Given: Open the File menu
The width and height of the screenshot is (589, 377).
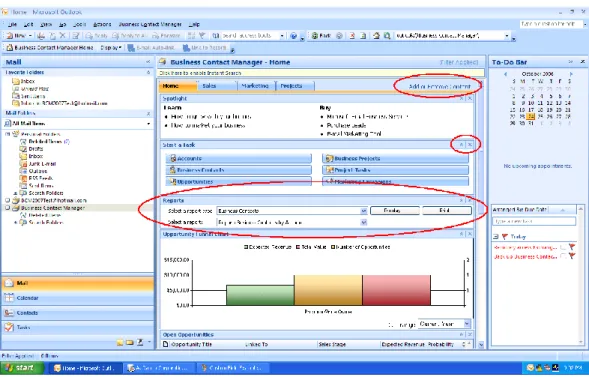Looking at the screenshot, I should [12, 24].
